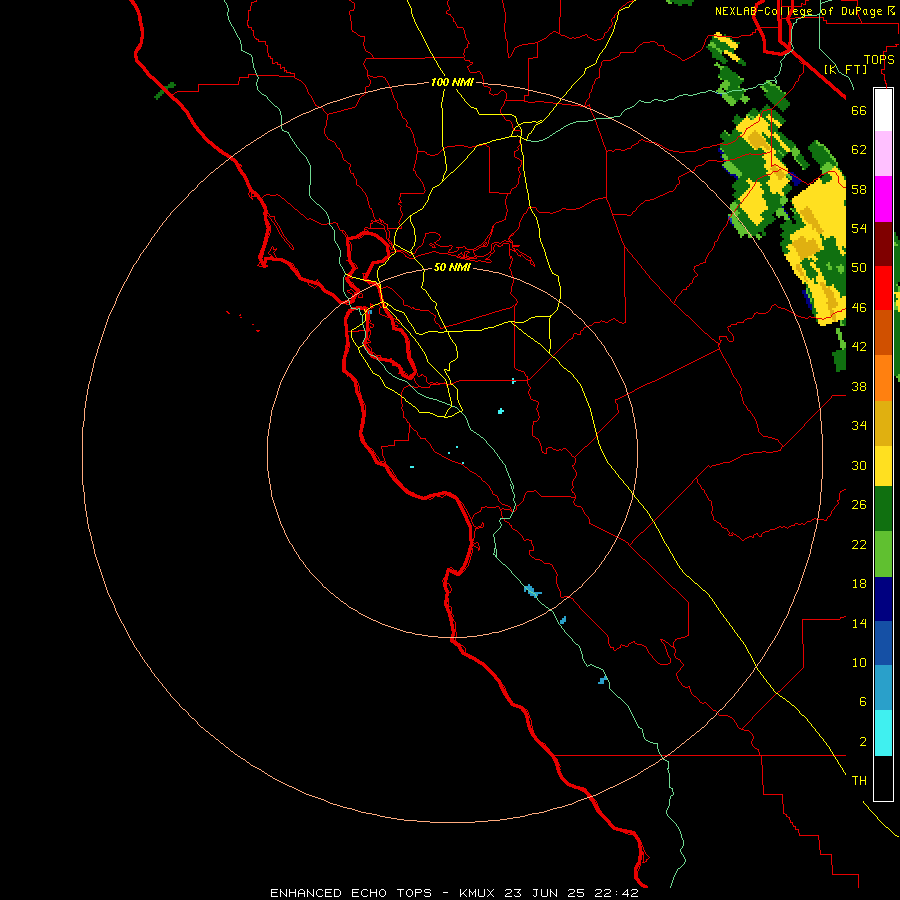Select the '38' scale label
This screenshot has width=900, height=900.
pos(859,386)
